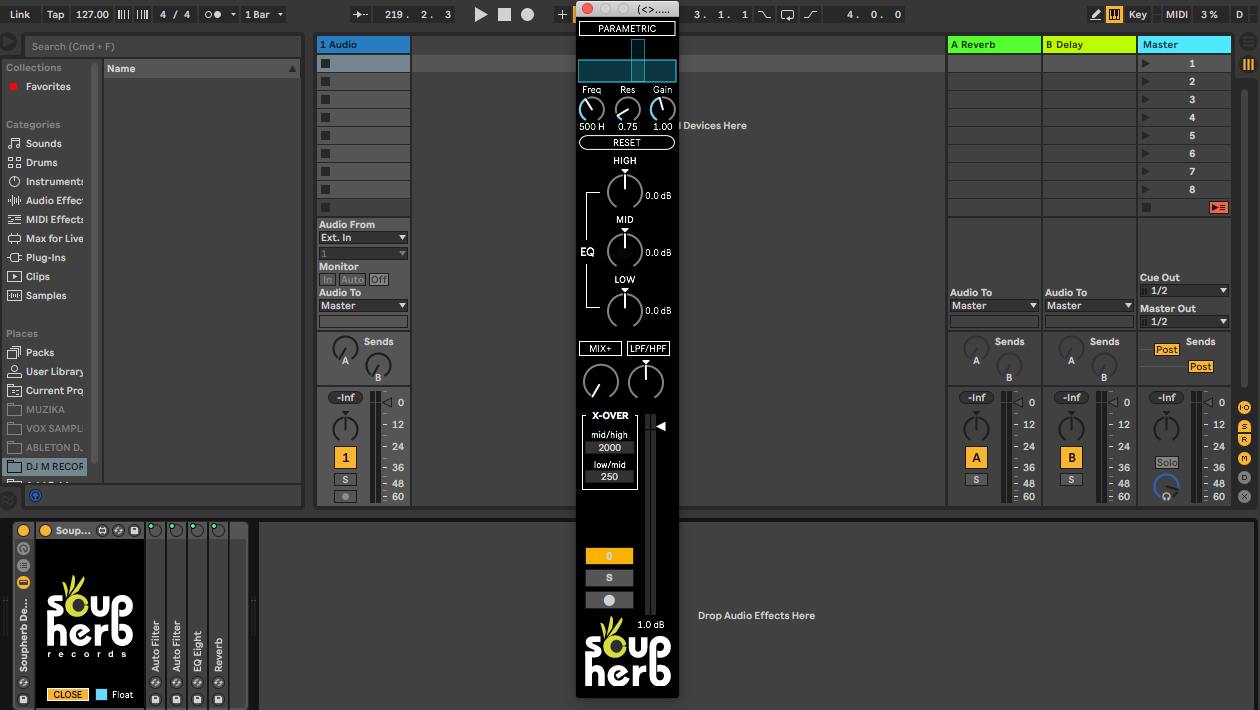This screenshot has width=1260, height=710.
Task: Start playback with the transport Play button
Action: 481,14
